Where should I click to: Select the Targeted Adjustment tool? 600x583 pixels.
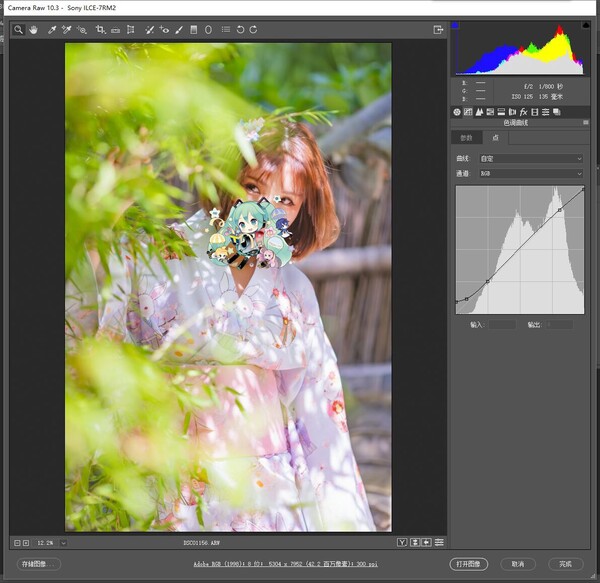click(x=82, y=30)
